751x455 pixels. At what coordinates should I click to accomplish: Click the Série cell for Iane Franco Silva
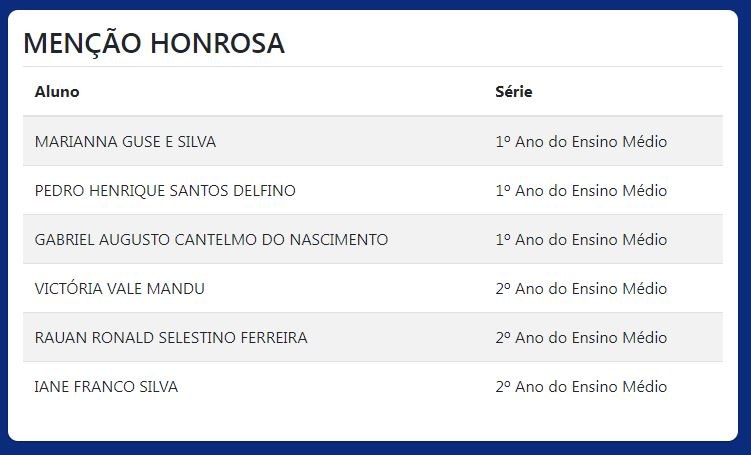(x=581, y=387)
